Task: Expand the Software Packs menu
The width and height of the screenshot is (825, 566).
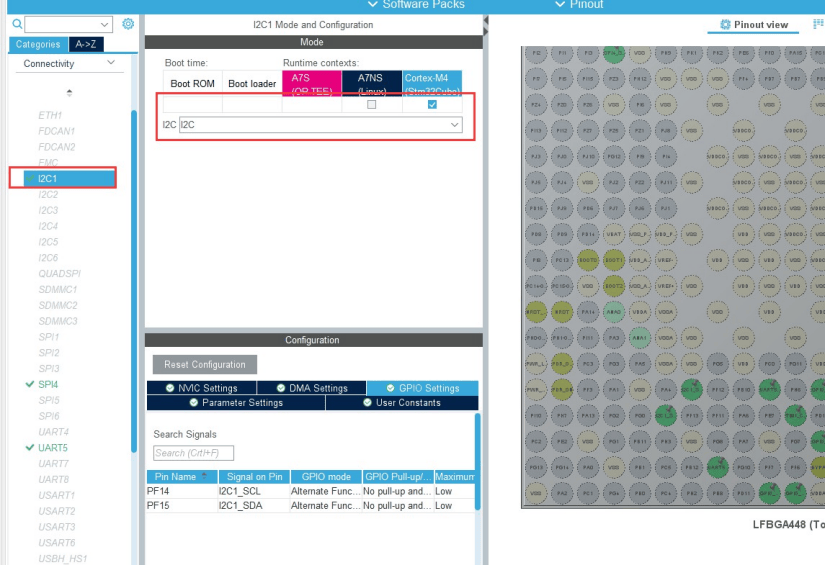Action: (416, 5)
